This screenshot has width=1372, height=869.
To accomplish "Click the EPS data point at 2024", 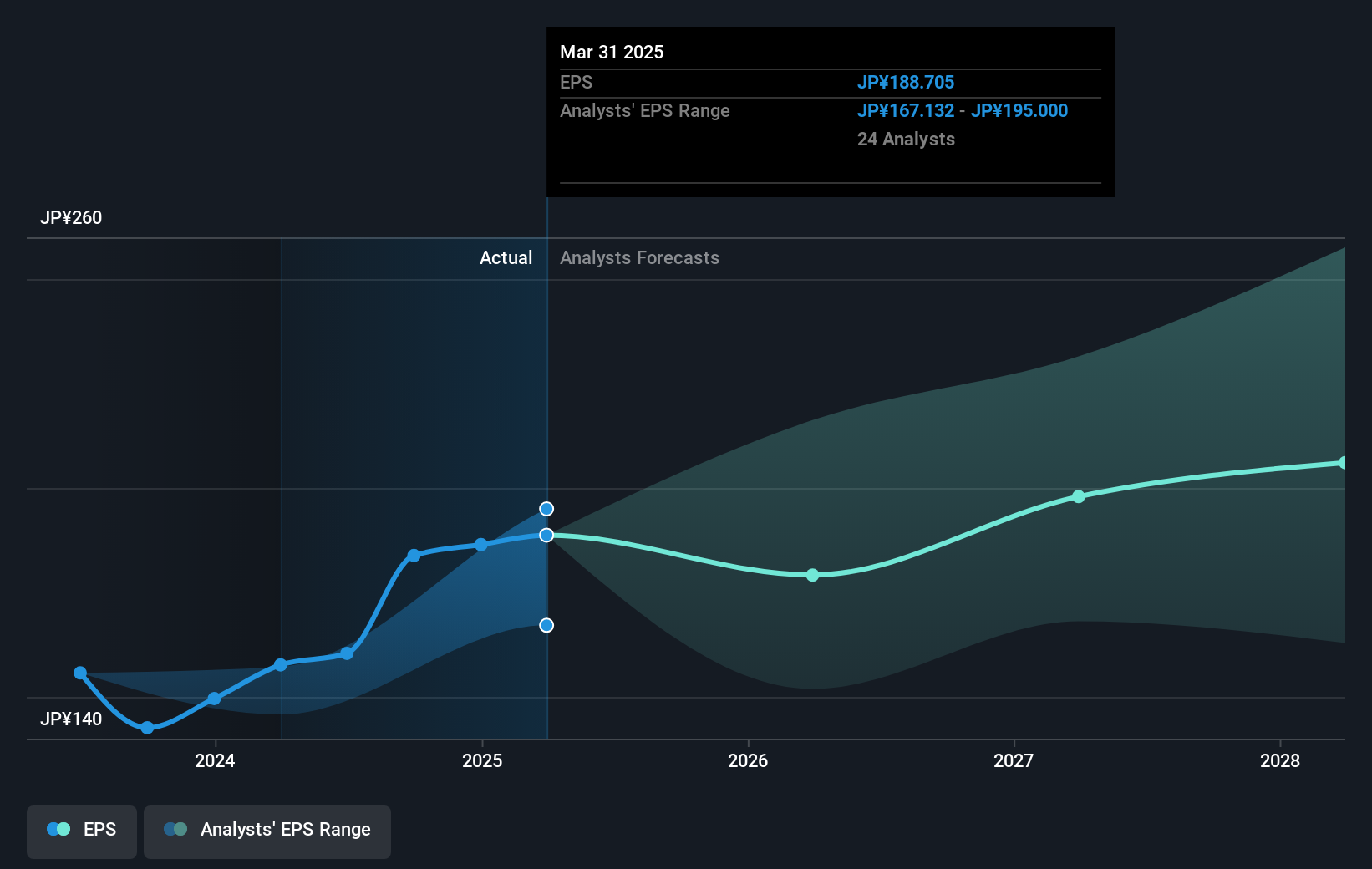I will (x=214, y=699).
